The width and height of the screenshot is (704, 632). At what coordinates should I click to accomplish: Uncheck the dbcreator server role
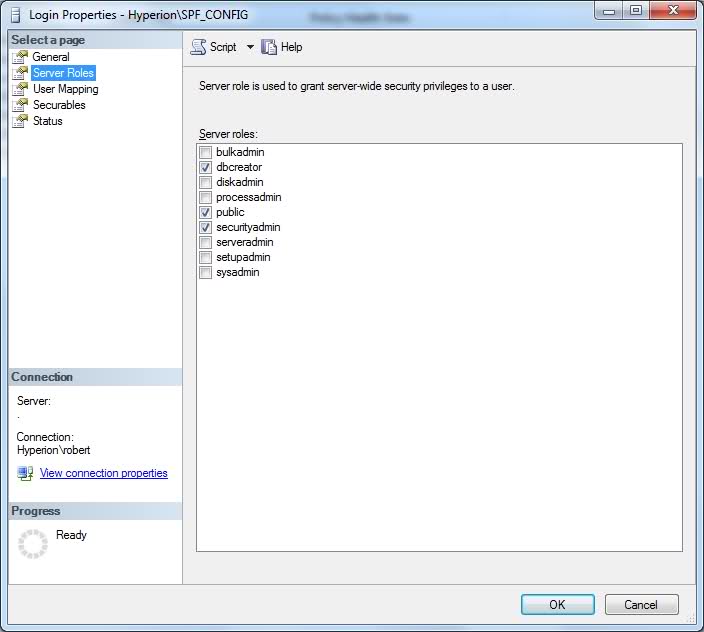[205, 167]
